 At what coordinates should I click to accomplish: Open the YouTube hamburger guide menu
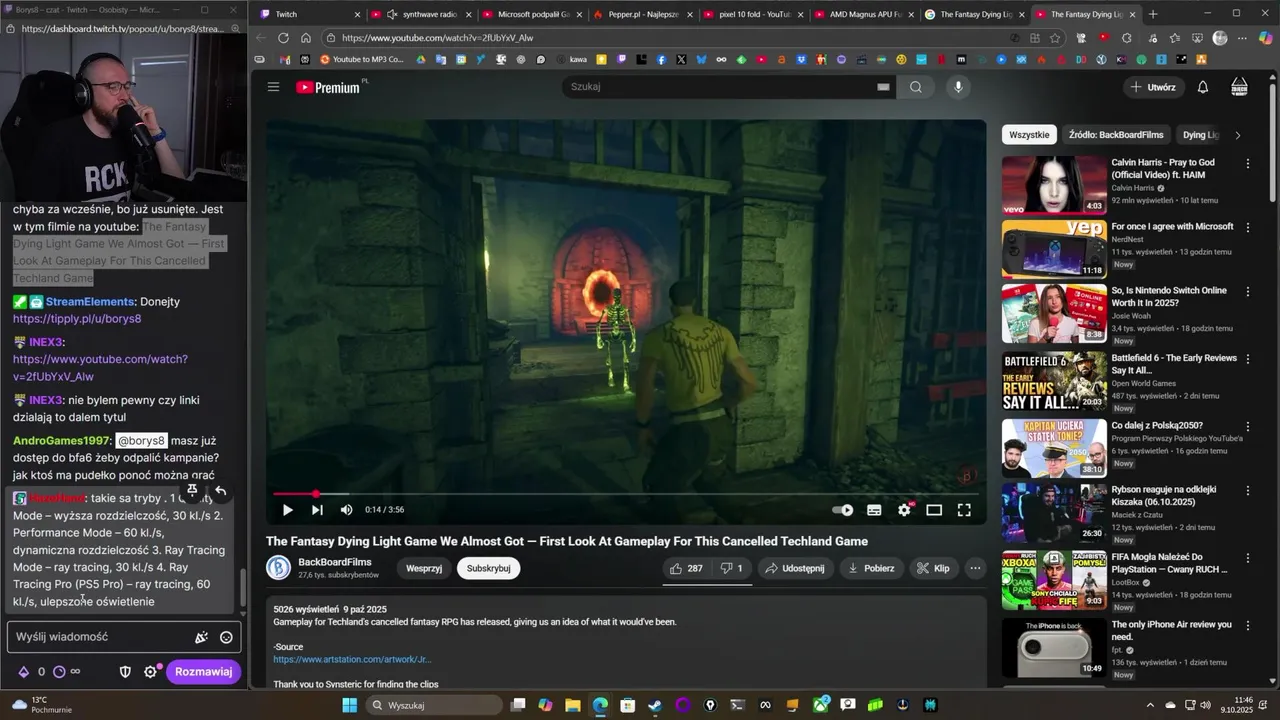(273, 87)
